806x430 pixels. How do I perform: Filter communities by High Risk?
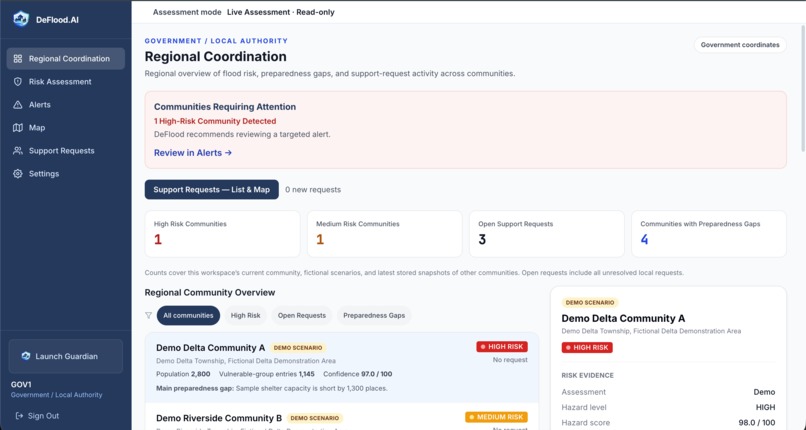tap(245, 315)
